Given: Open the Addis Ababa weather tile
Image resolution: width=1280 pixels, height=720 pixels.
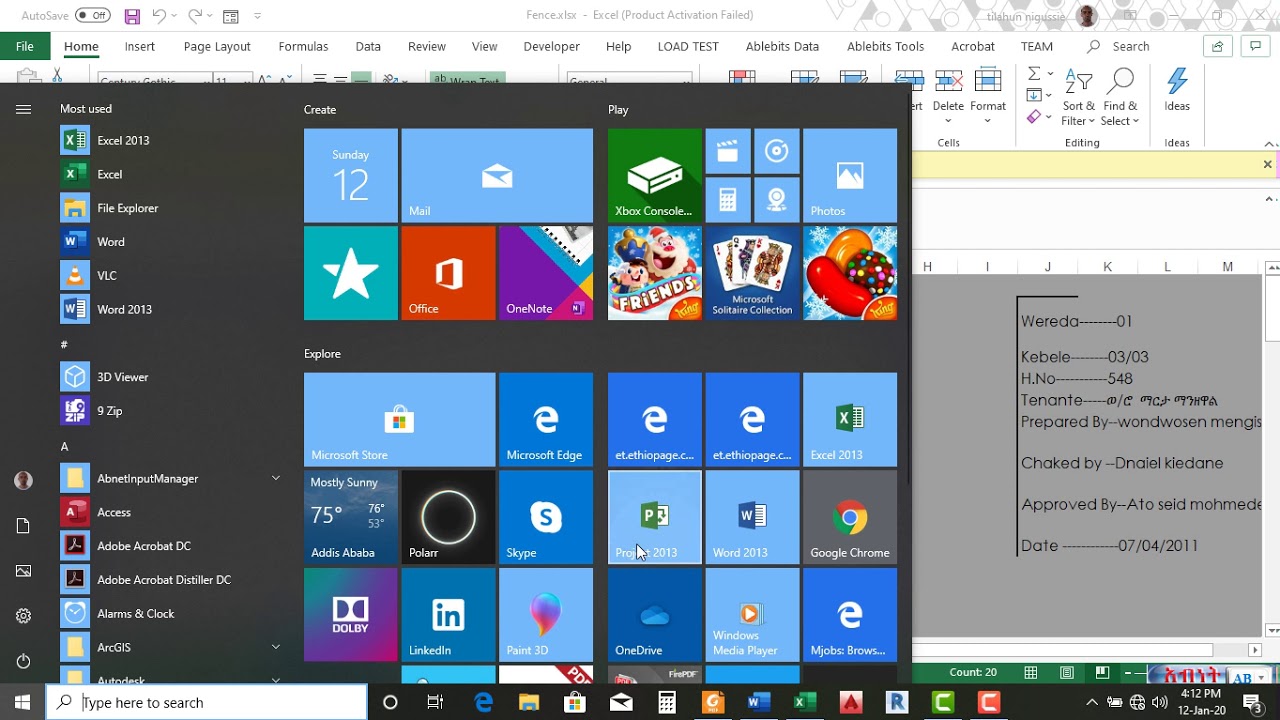Looking at the screenshot, I should [x=351, y=517].
